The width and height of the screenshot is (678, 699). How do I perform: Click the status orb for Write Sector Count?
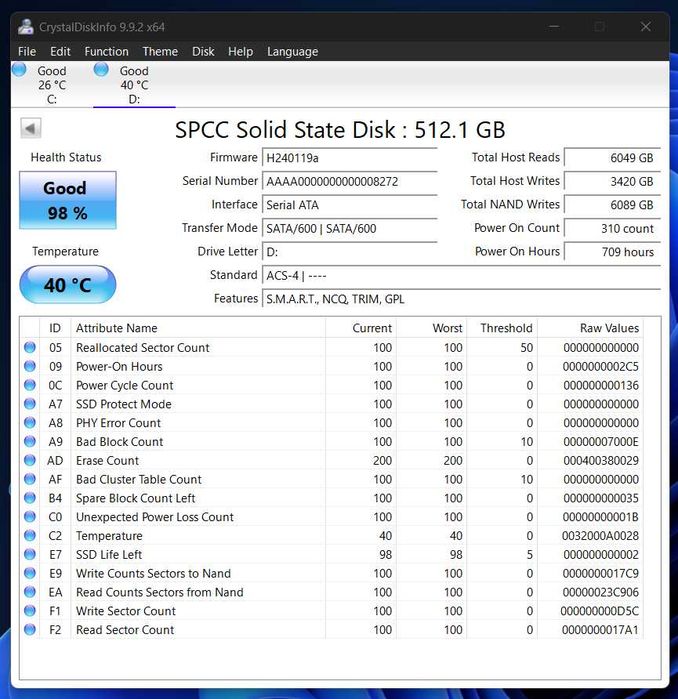click(x=30, y=610)
